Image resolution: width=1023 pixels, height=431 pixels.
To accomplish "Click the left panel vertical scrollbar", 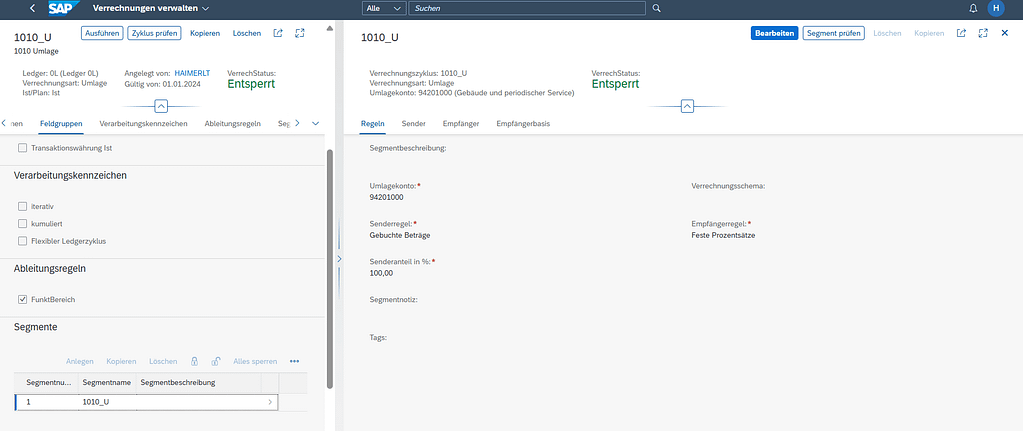I will 330,269.
